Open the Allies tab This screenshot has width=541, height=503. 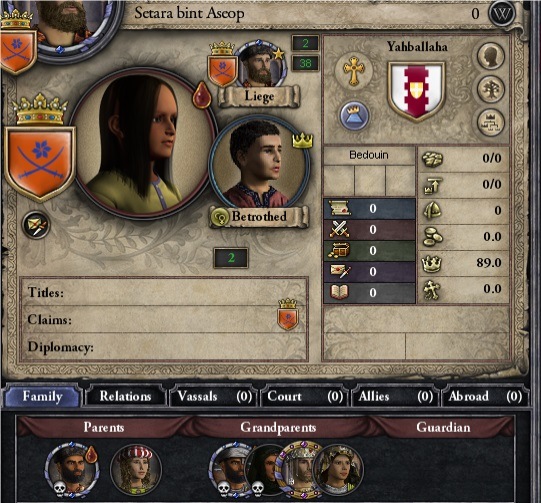click(x=395, y=396)
